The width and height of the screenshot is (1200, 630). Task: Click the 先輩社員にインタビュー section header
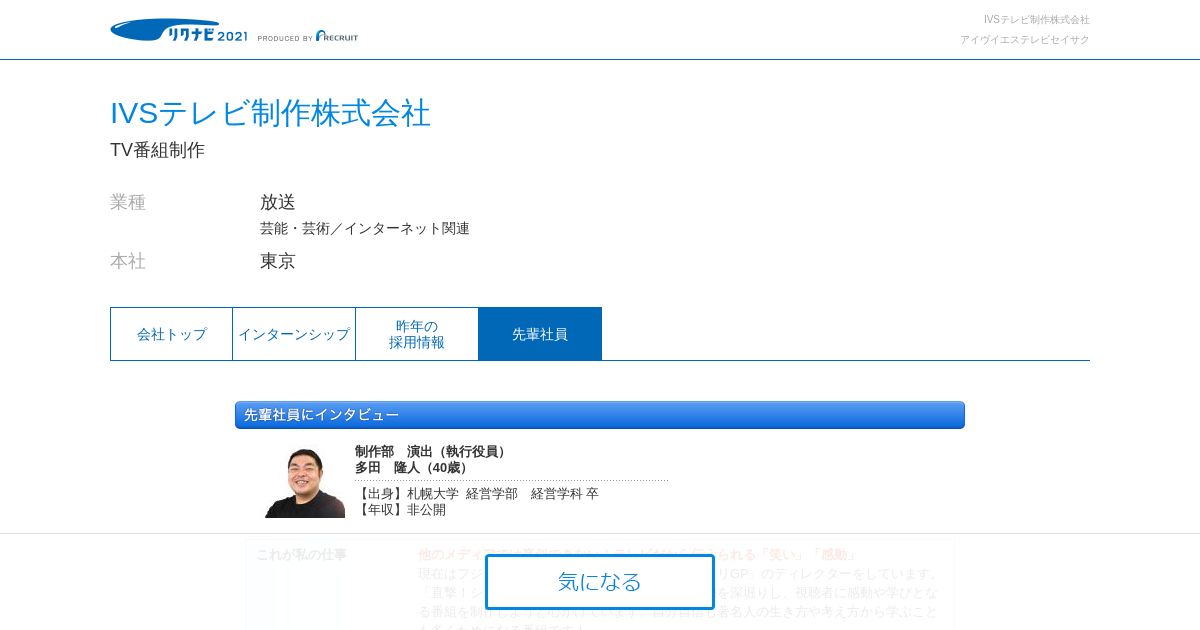[600, 415]
